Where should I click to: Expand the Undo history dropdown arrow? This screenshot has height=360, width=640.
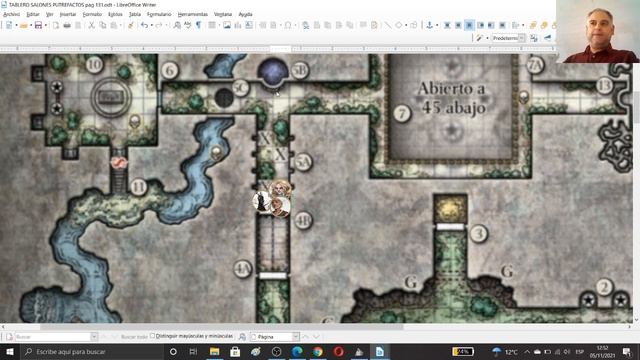click(151, 25)
